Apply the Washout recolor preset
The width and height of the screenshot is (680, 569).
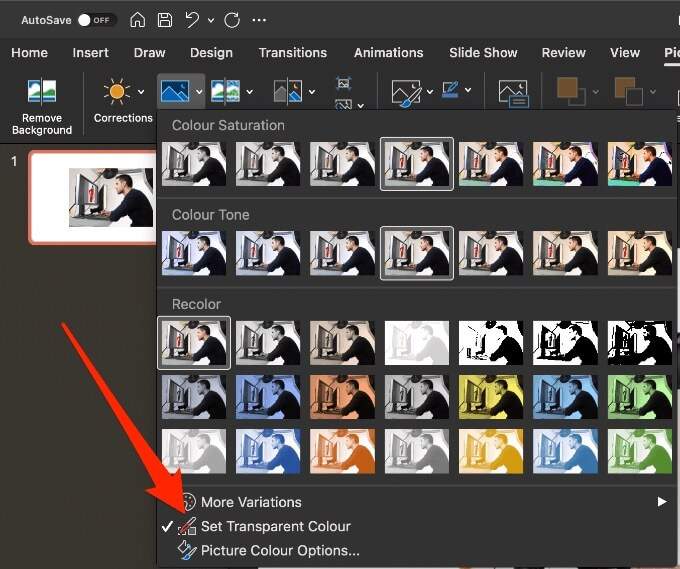[417, 343]
